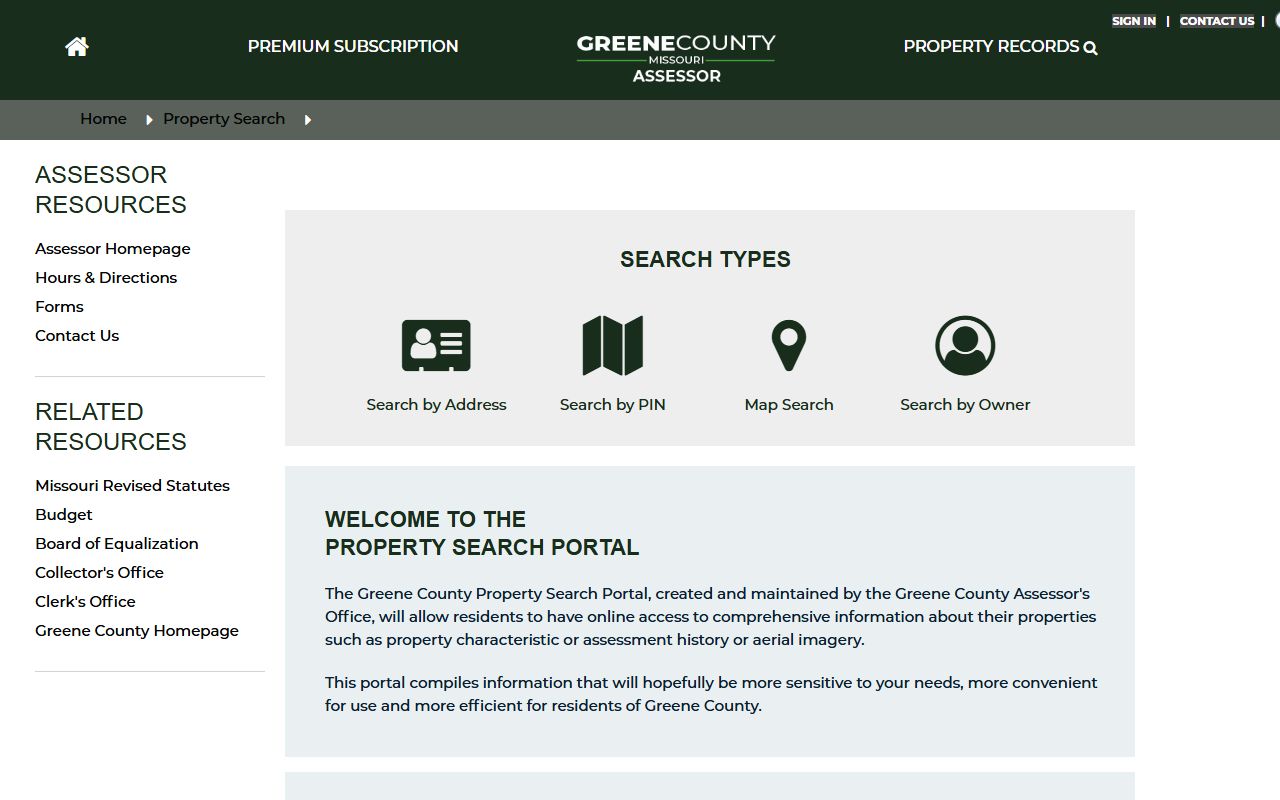Viewport: 1280px width, 800px height.
Task: Click the Search by Owner label
Action: click(965, 405)
